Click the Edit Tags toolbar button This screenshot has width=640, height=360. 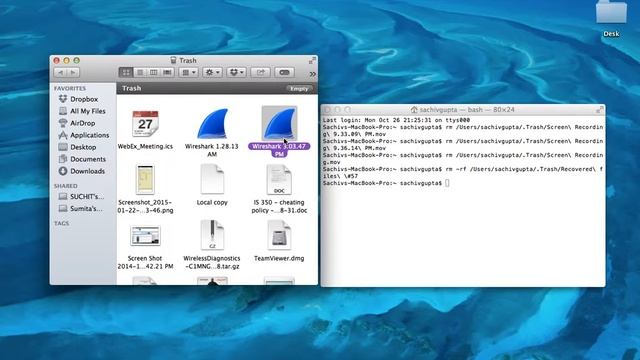point(284,73)
